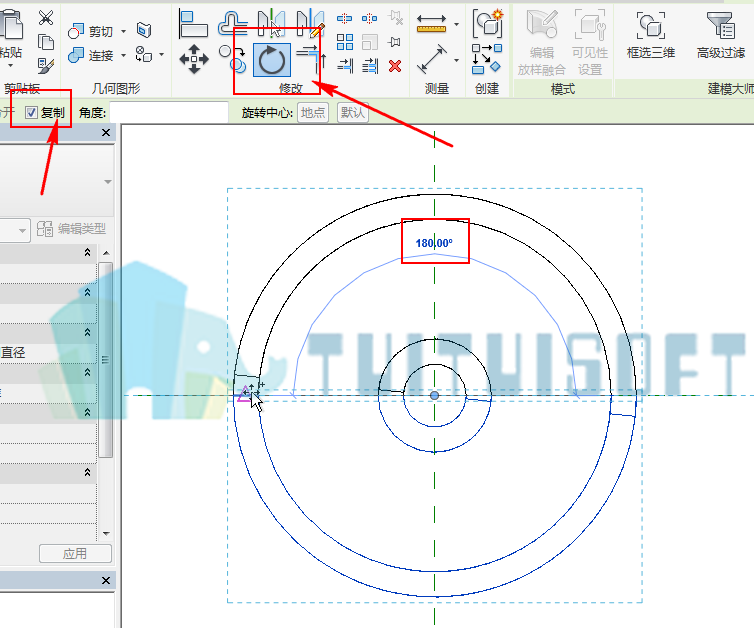This screenshot has width=754, height=628.
Task: Click the 修改 panel label
Action: pos(291,88)
